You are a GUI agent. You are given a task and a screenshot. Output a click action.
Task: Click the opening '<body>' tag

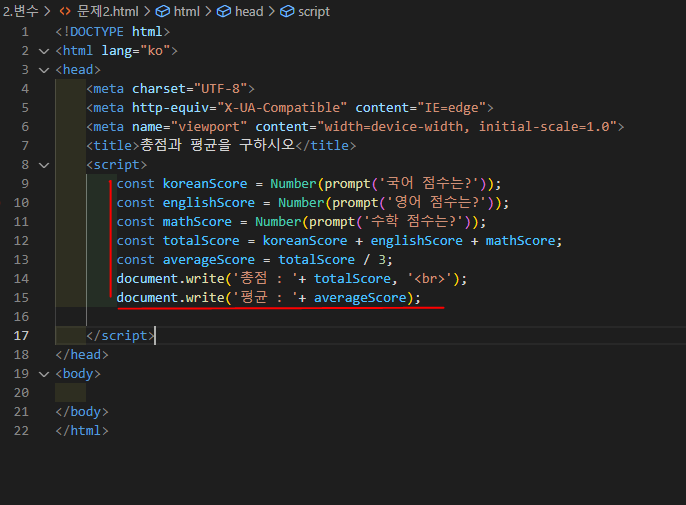tap(78, 374)
